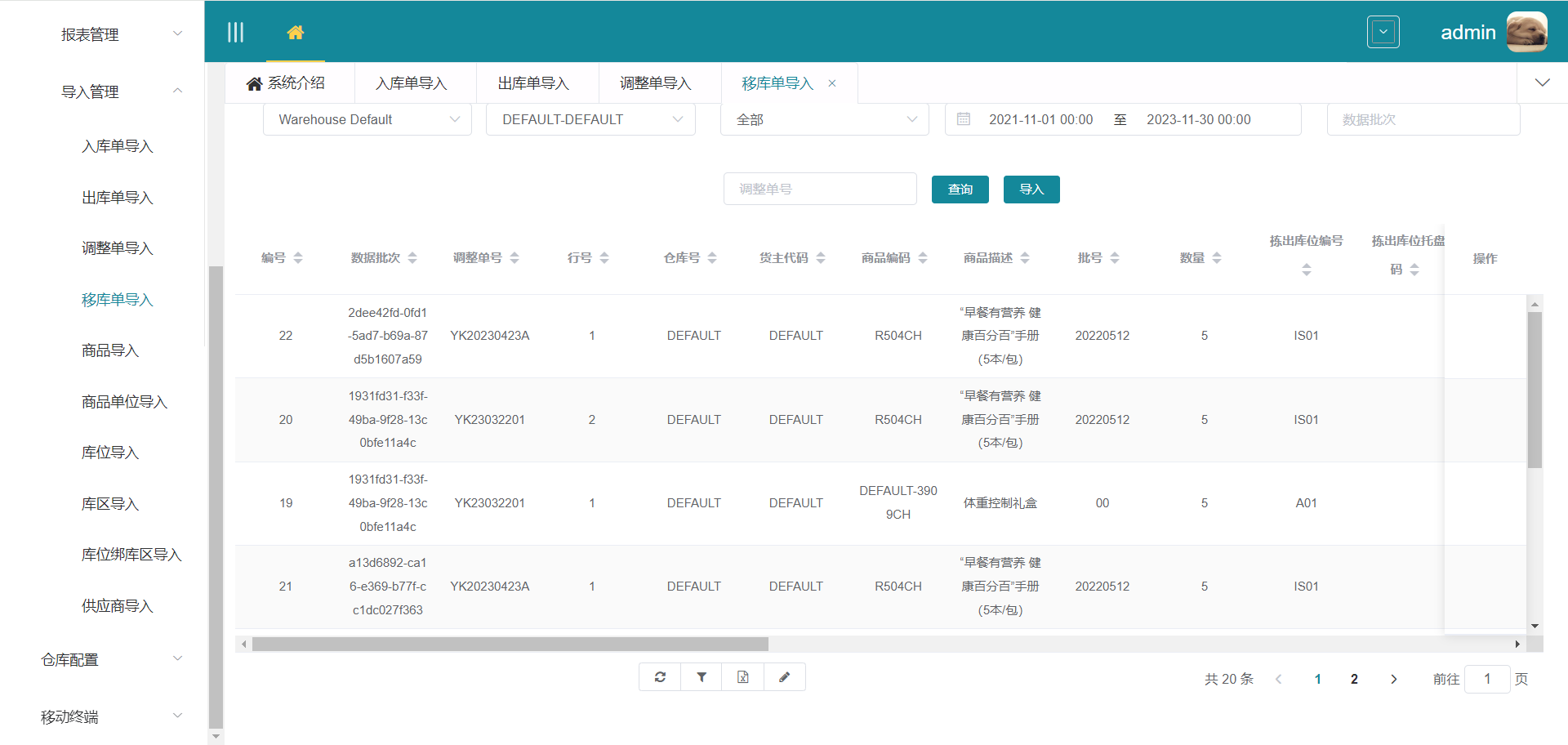Image resolution: width=1568 pixels, height=745 pixels.
Task: Open the DEFAULT-DEFAULT owner dropdown
Action: tap(590, 119)
